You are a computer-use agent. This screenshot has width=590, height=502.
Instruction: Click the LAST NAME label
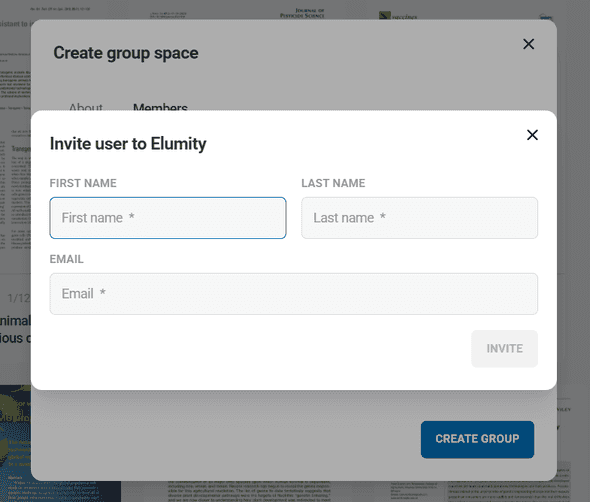point(333,183)
